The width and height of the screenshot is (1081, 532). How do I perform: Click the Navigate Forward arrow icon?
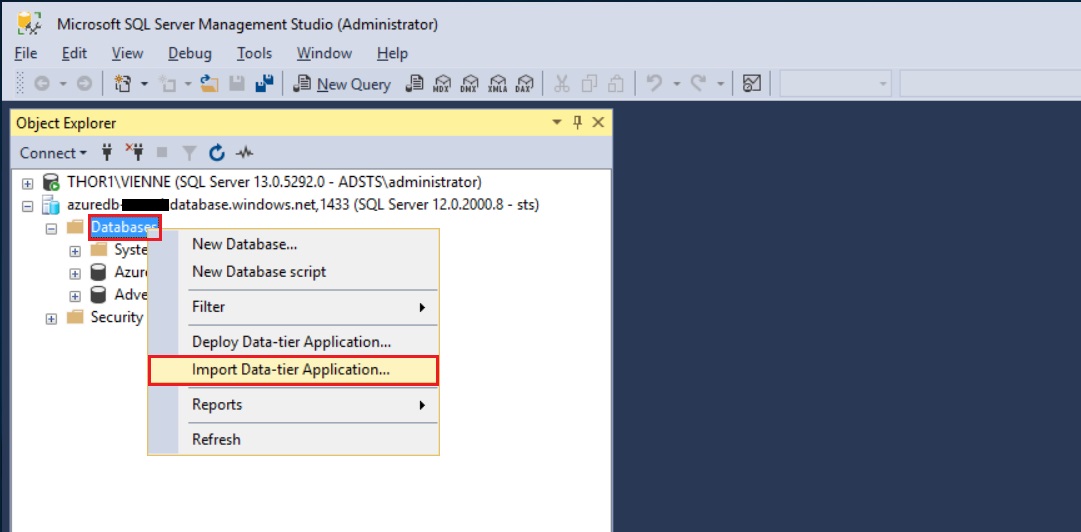84,84
